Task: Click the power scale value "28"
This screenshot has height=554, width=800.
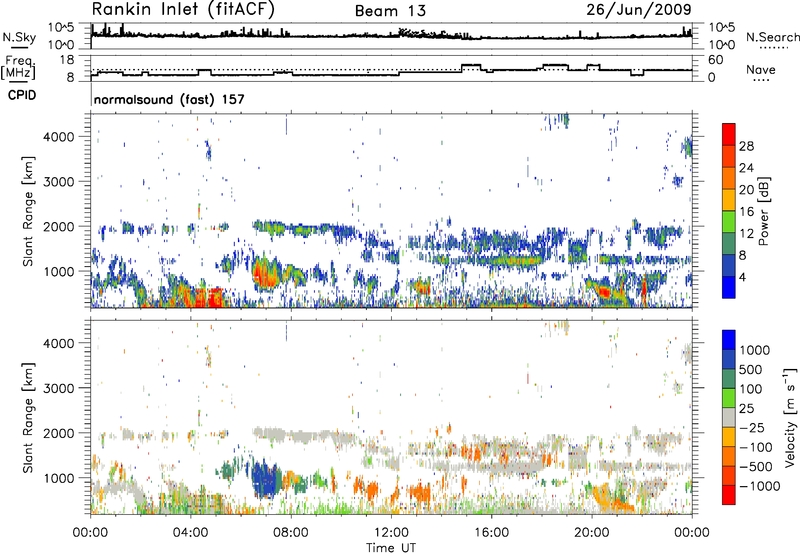Action: (746, 146)
